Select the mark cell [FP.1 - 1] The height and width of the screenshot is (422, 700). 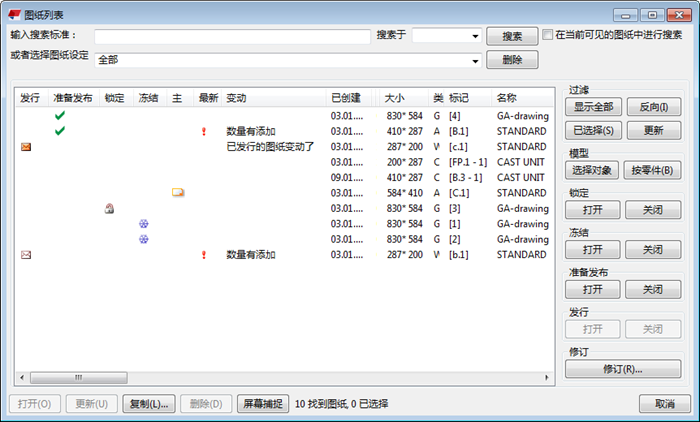tap(468, 162)
